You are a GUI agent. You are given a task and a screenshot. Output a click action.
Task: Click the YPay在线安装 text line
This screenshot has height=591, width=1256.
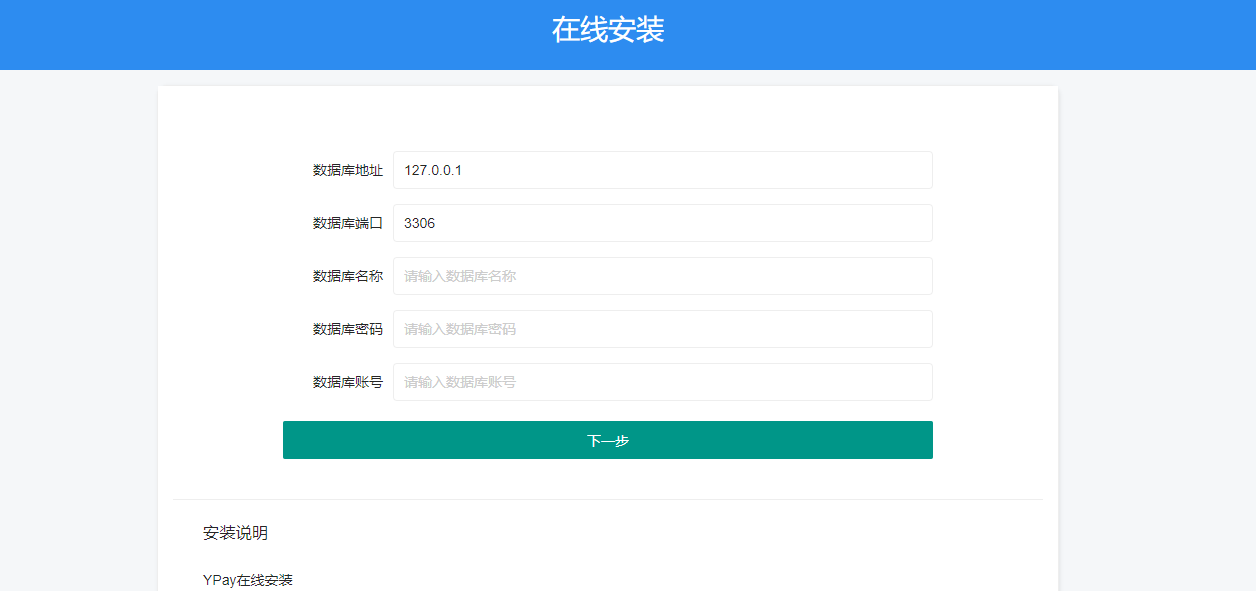coord(248,580)
